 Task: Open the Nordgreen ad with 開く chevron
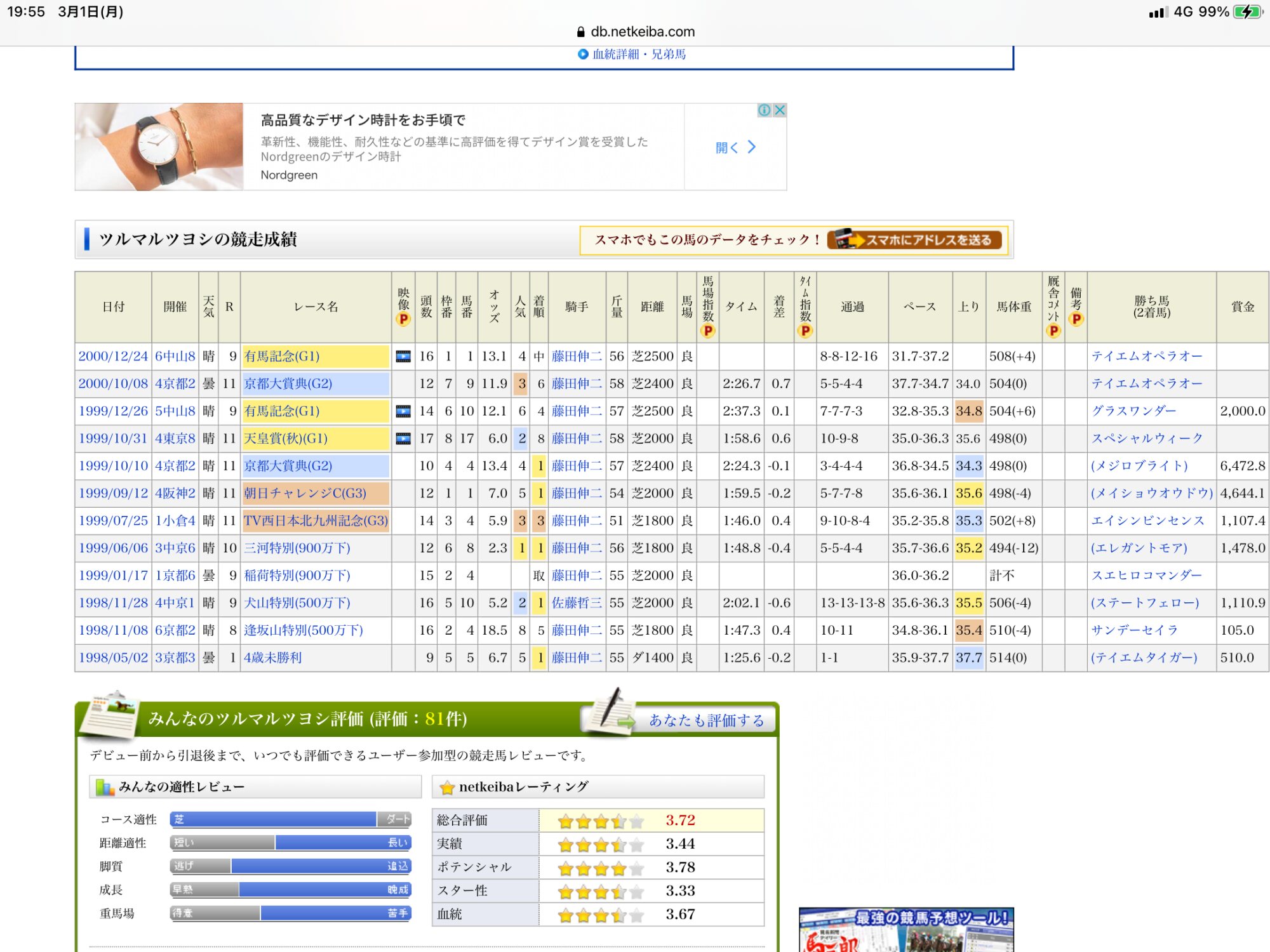click(x=735, y=147)
